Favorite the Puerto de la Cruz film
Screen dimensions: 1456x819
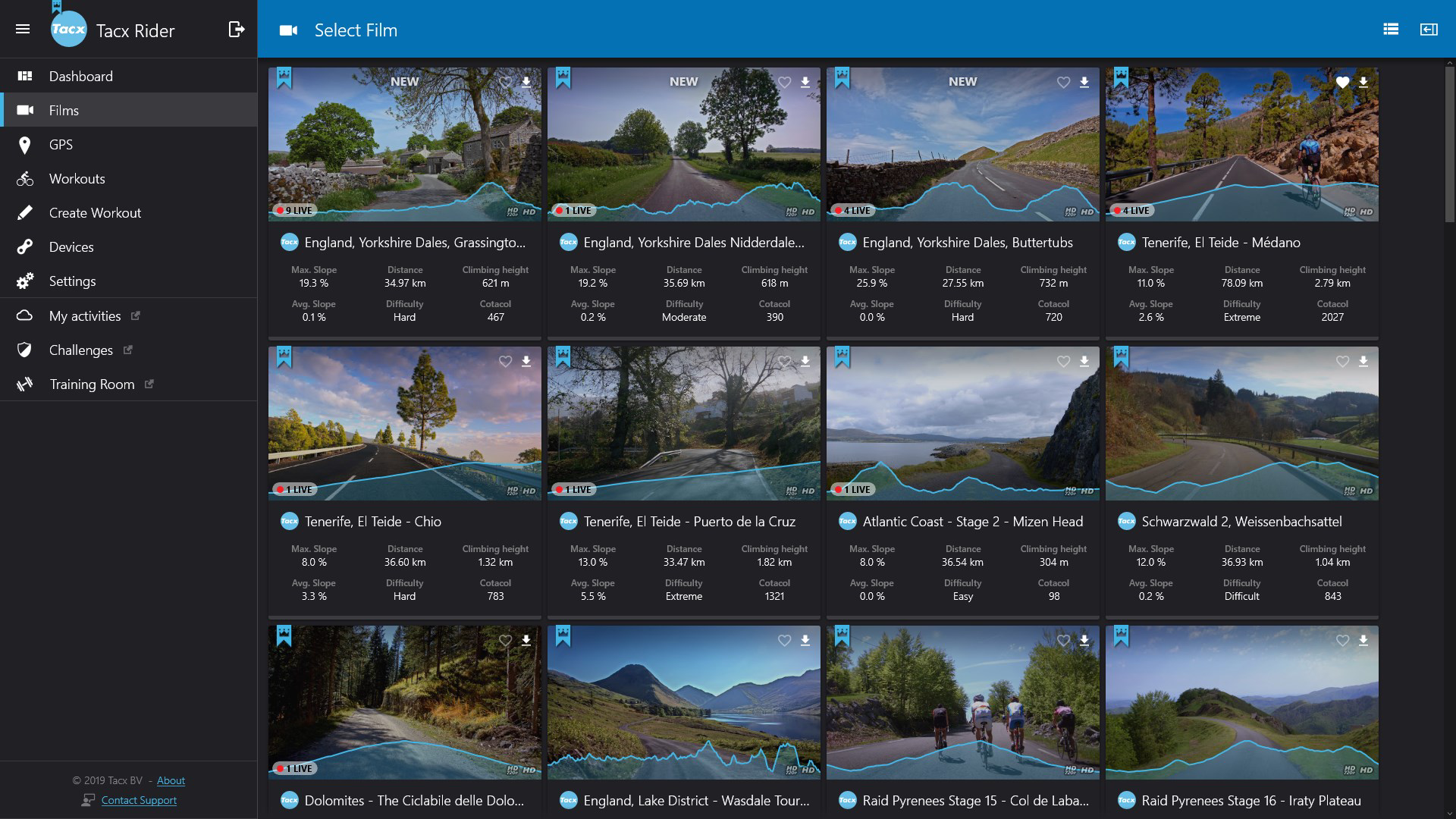tap(784, 361)
